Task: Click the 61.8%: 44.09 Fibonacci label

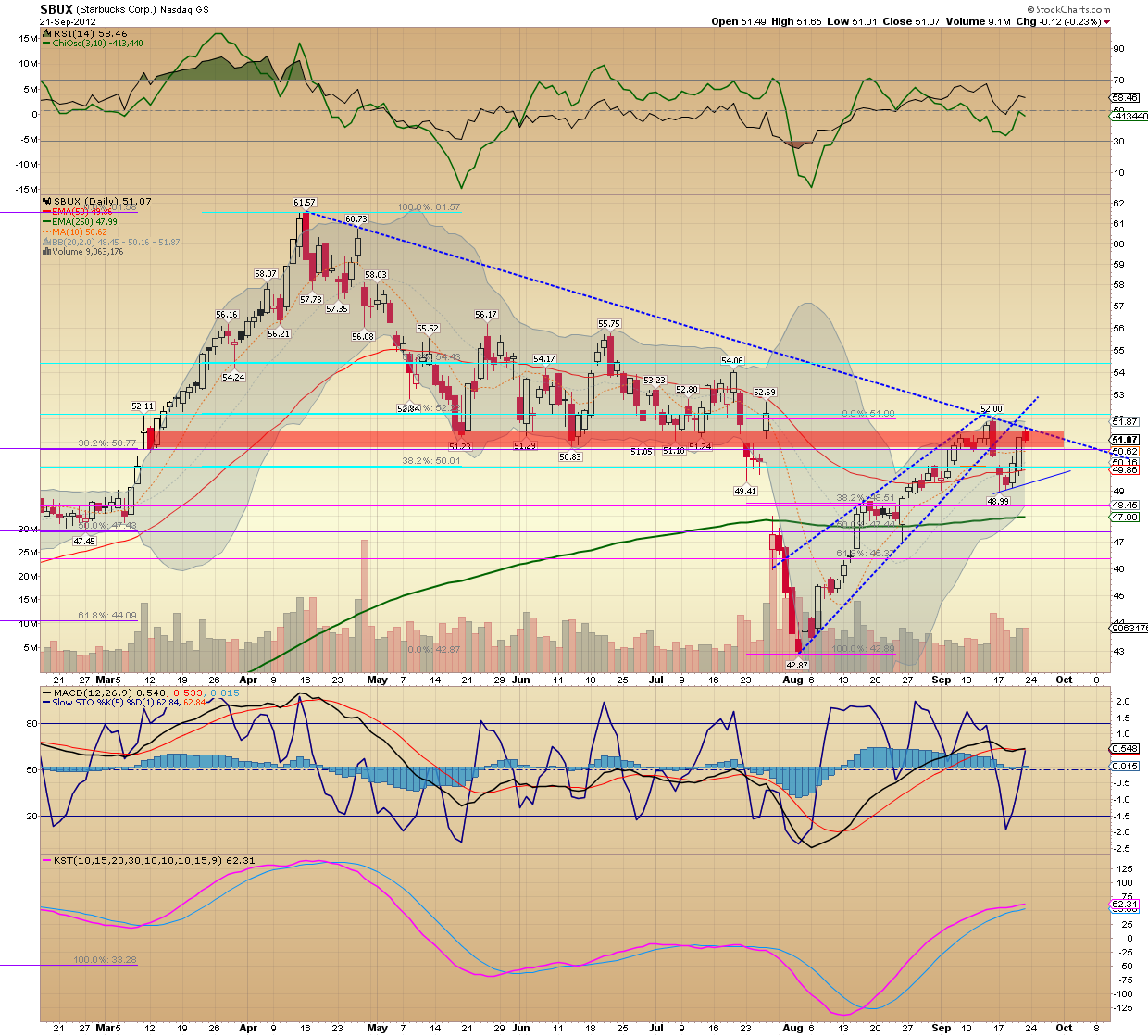Action: pos(107,616)
